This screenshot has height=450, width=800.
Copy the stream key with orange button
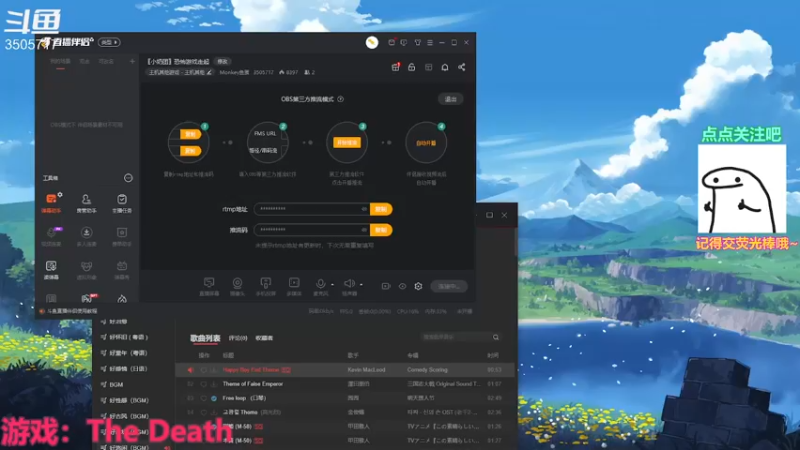pyautogui.click(x=381, y=230)
